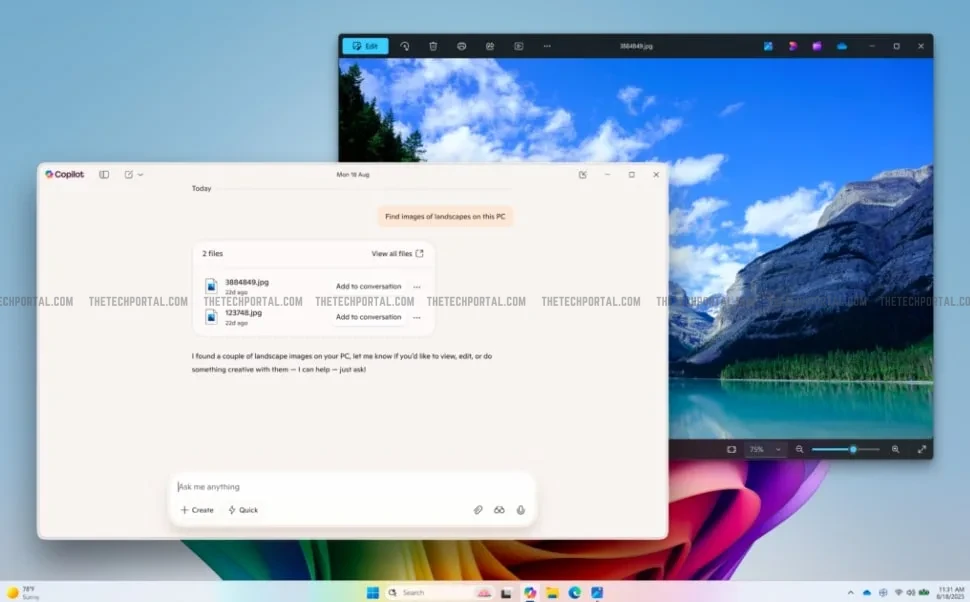Click the Edit button in Photos window
The image size is (970, 602).
tap(365, 46)
